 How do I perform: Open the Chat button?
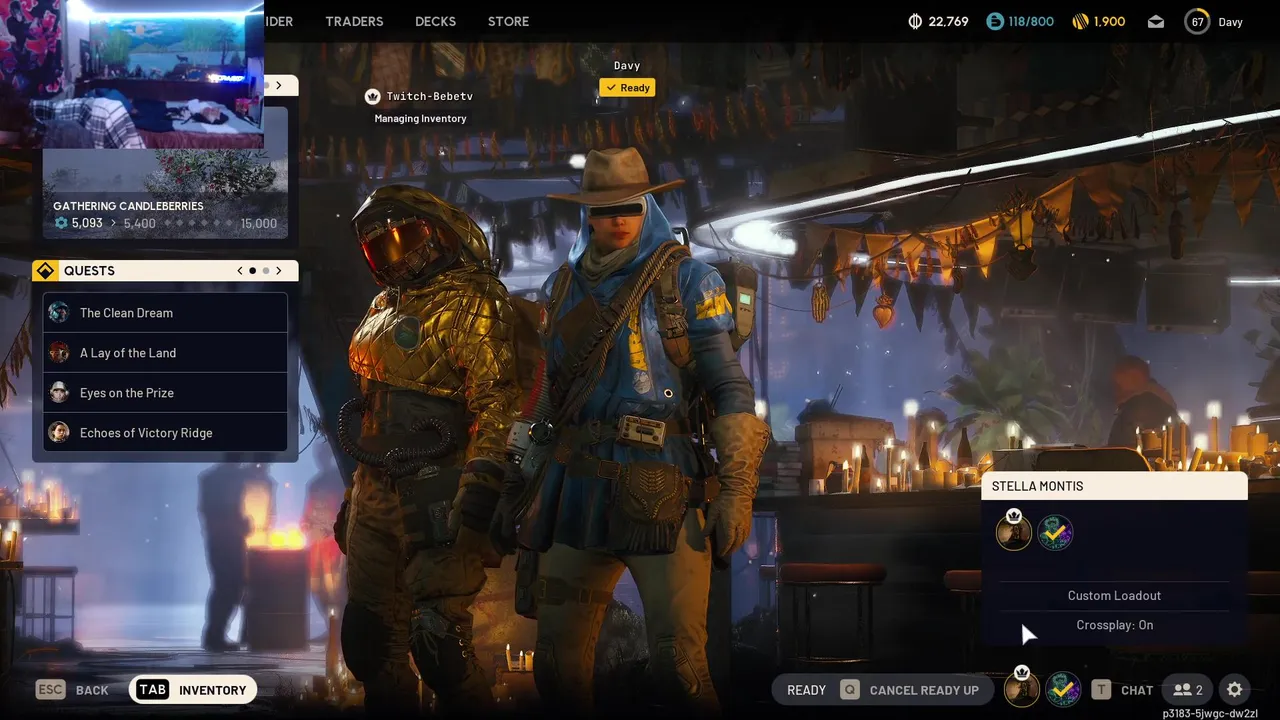click(1137, 690)
